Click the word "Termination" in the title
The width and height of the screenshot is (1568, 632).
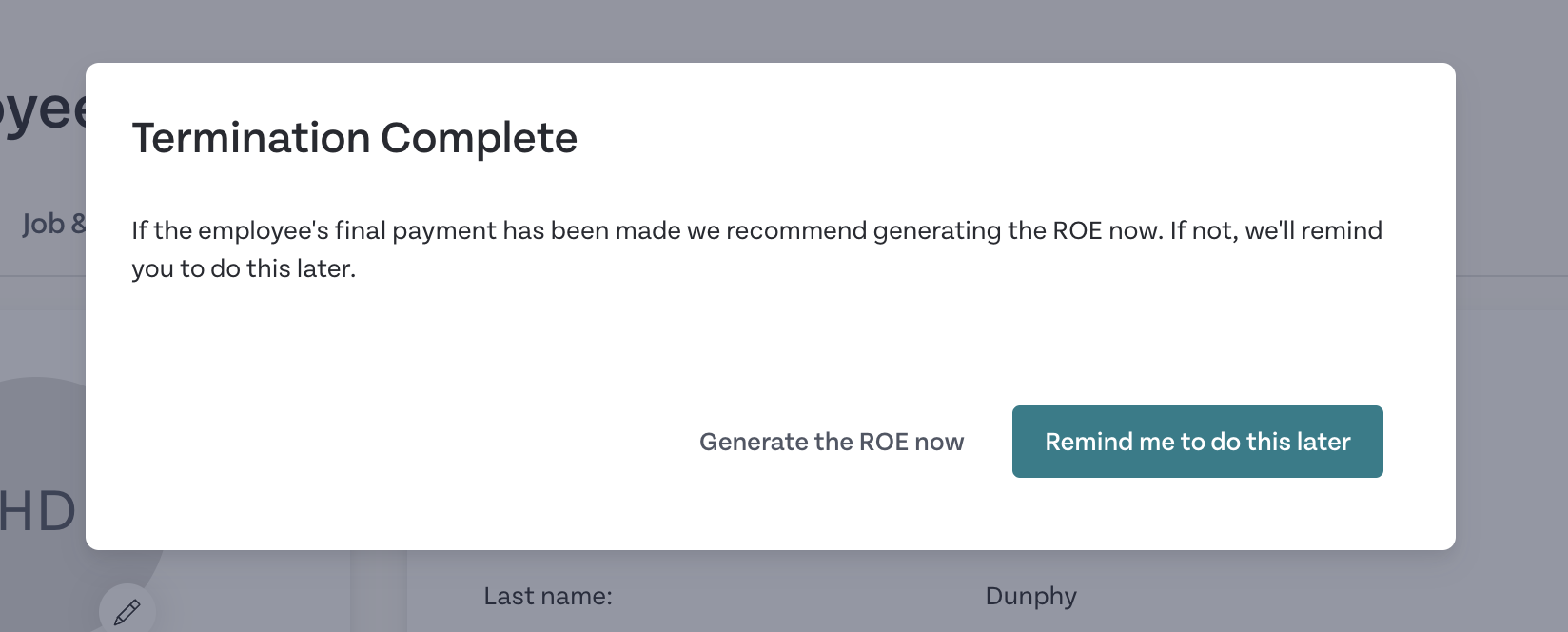(x=251, y=138)
